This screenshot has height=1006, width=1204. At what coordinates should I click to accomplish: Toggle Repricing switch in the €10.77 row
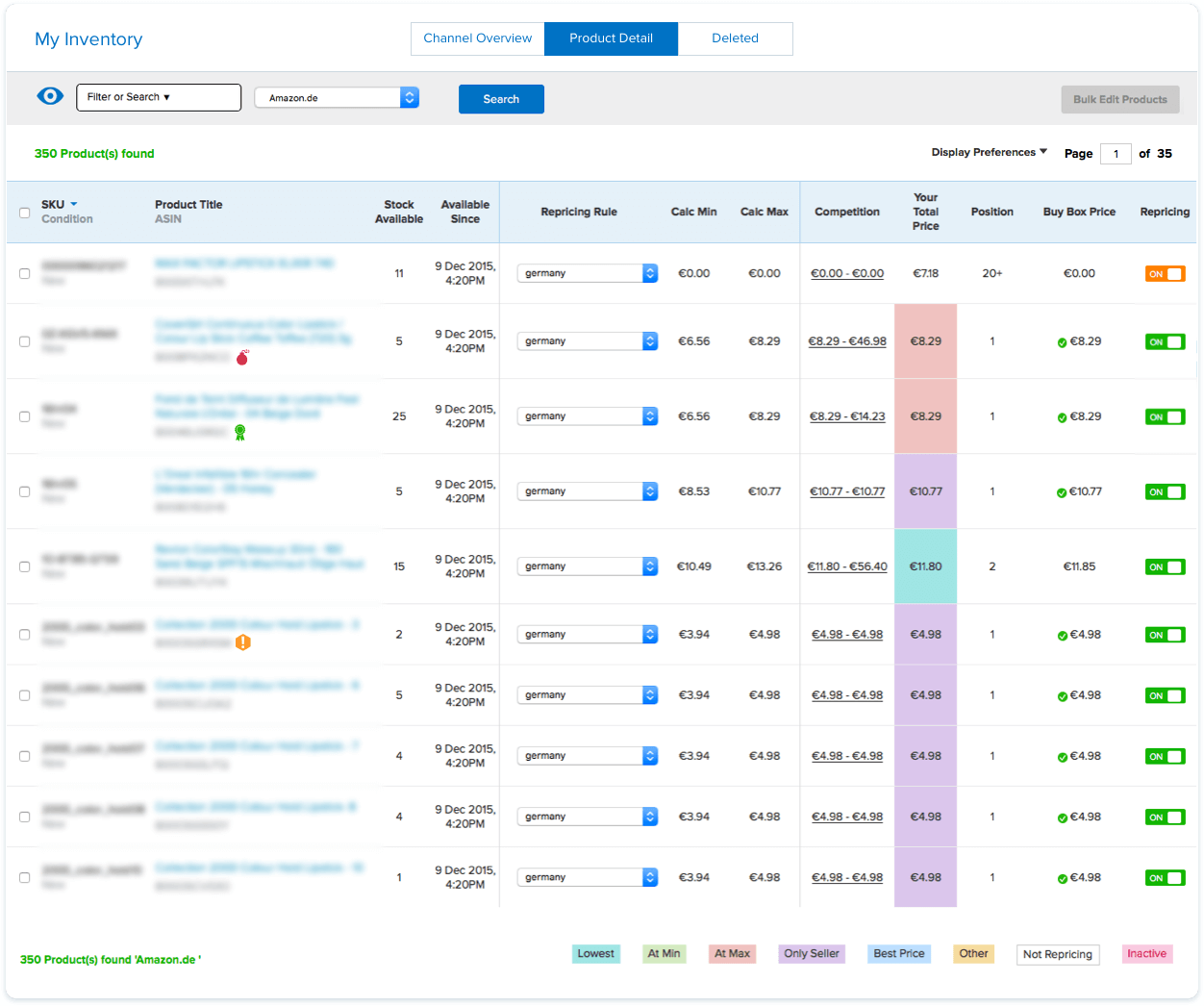point(1165,491)
